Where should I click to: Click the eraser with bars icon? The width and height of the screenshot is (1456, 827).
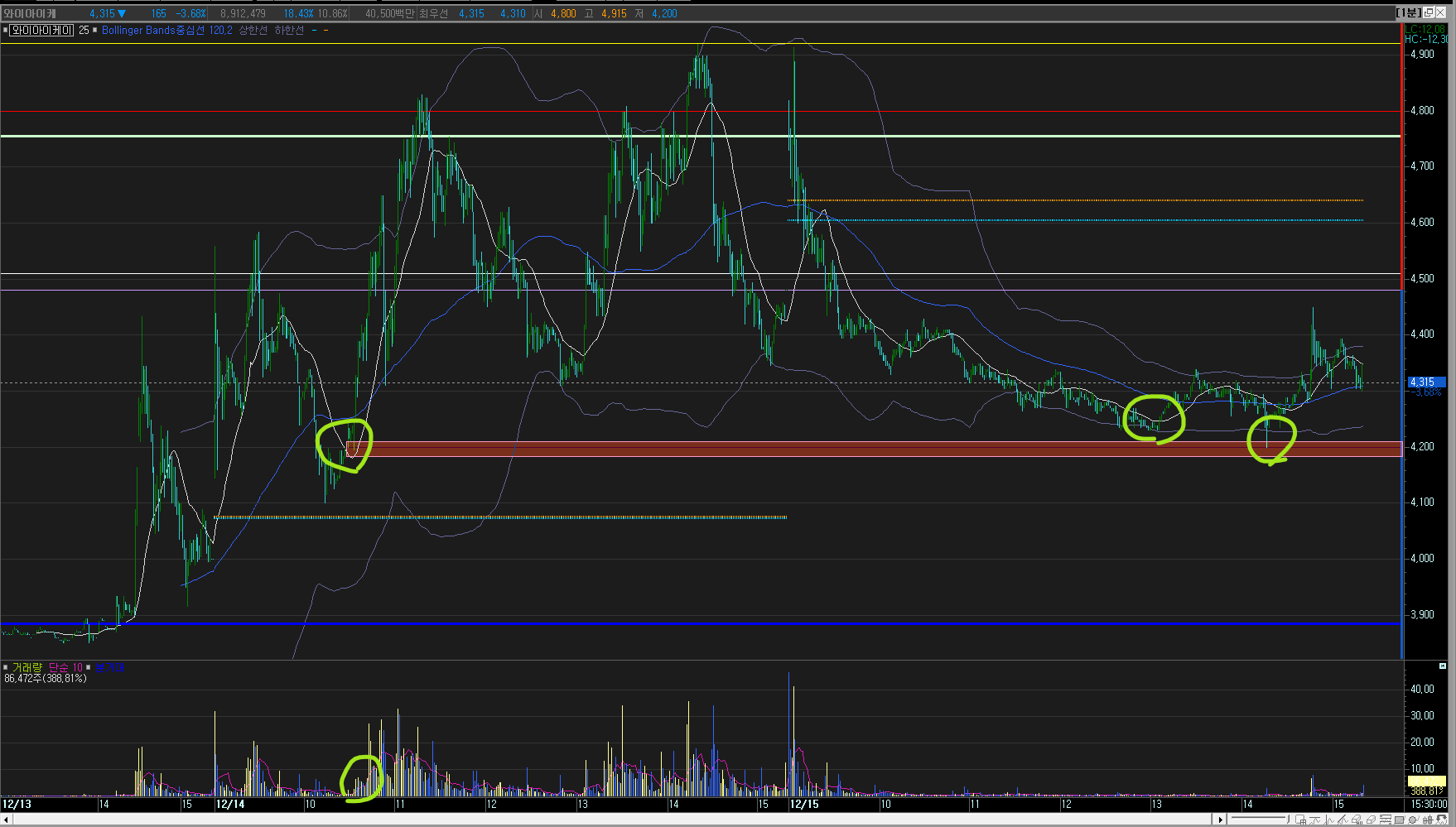point(1357,820)
